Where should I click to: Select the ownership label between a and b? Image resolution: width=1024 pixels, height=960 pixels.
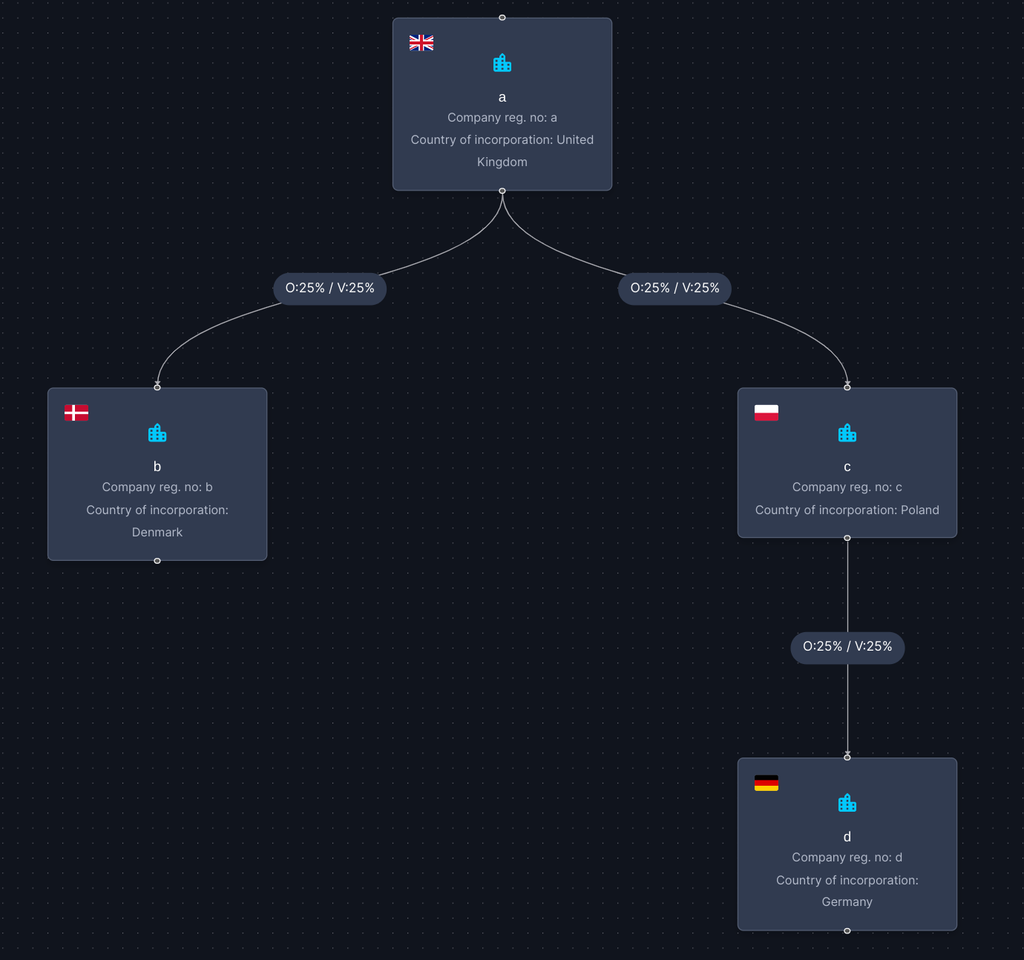[x=330, y=288]
